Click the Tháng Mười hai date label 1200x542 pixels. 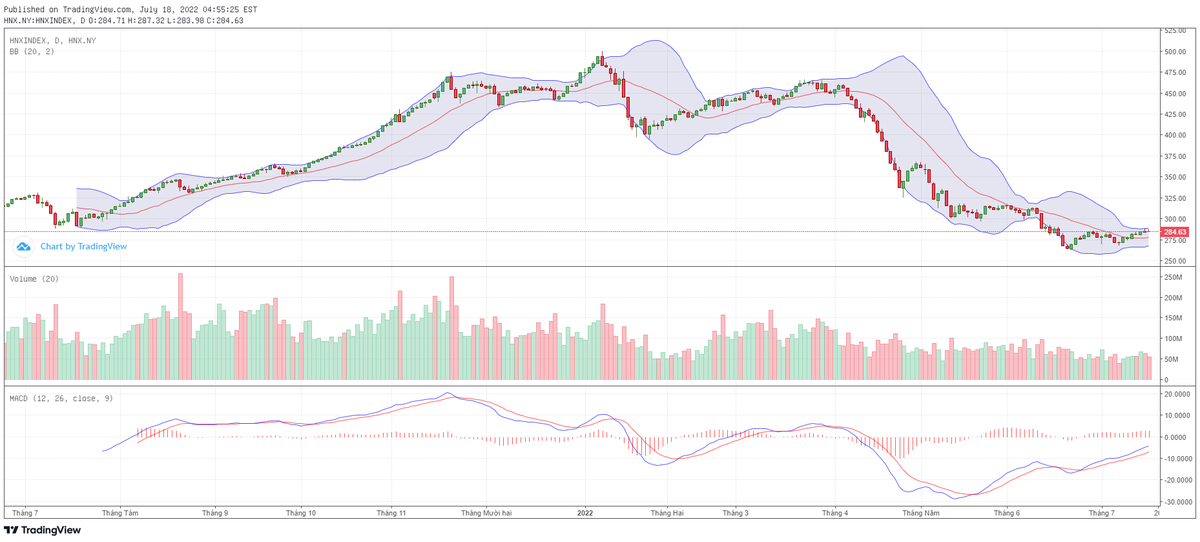click(486, 512)
